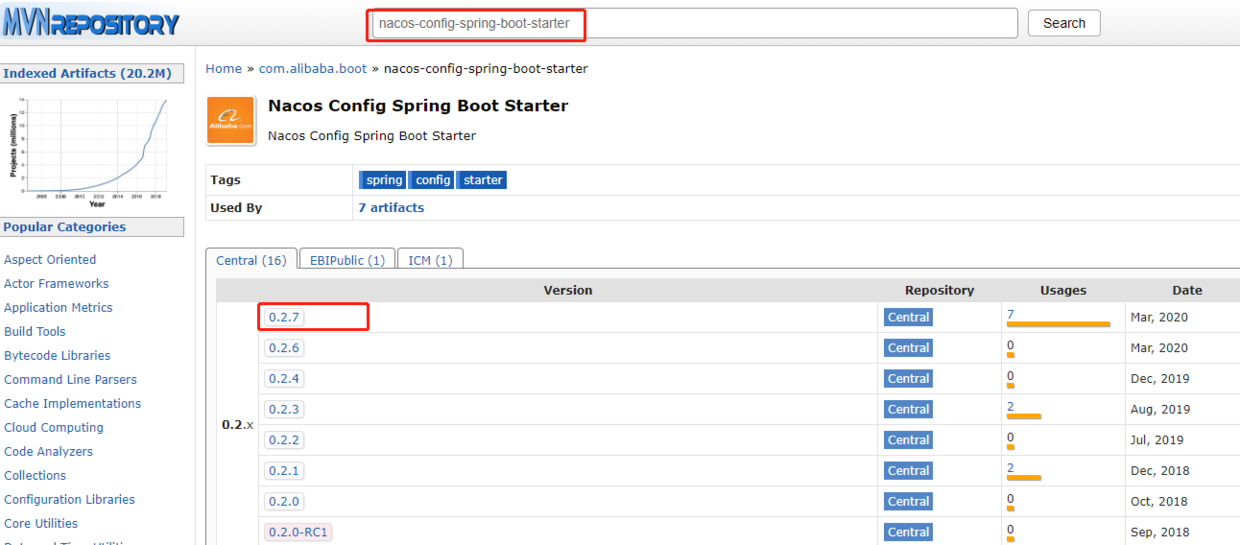Open version 0.2.2
Screen dimensions: 1240x545
(x=284, y=440)
